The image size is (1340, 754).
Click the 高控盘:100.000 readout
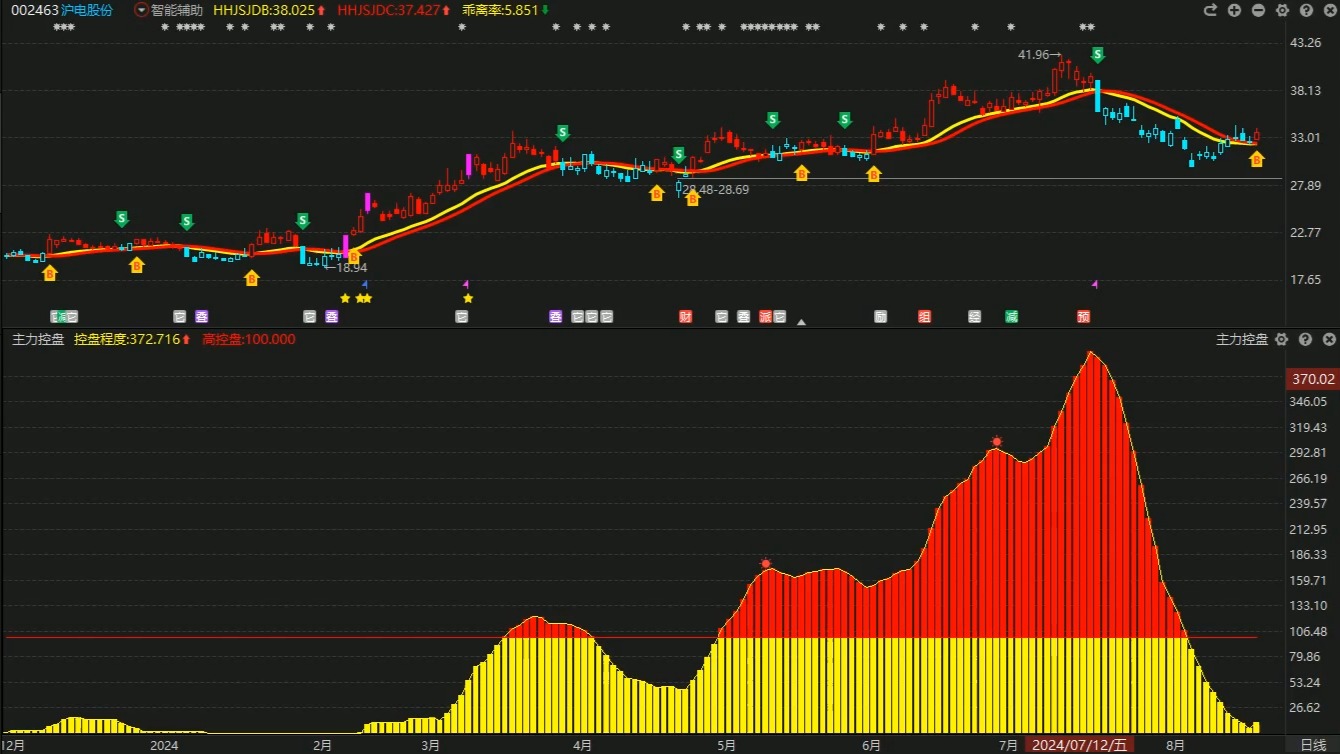click(x=249, y=339)
